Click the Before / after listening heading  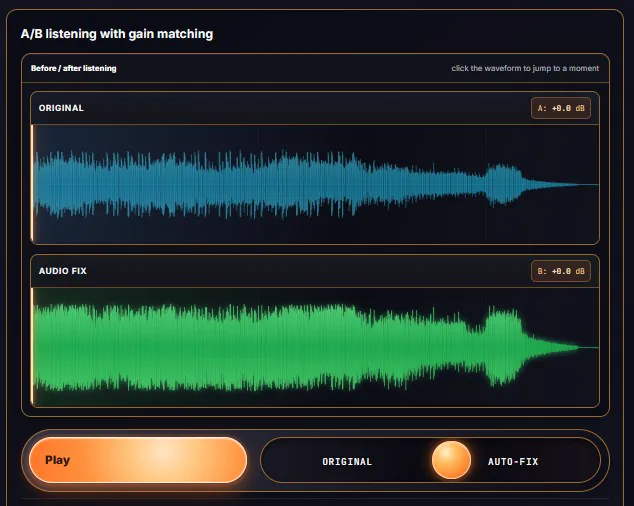point(74,68)
